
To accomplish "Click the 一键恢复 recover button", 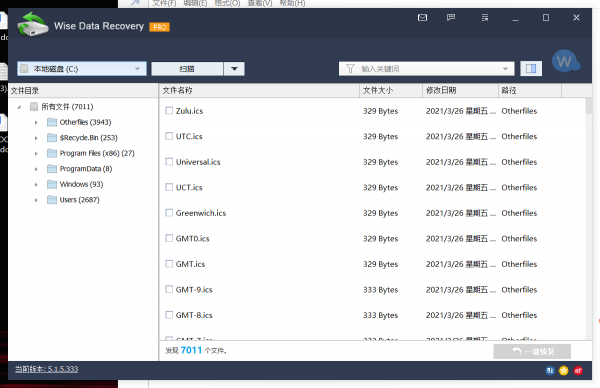I will [x=532, y=351].
